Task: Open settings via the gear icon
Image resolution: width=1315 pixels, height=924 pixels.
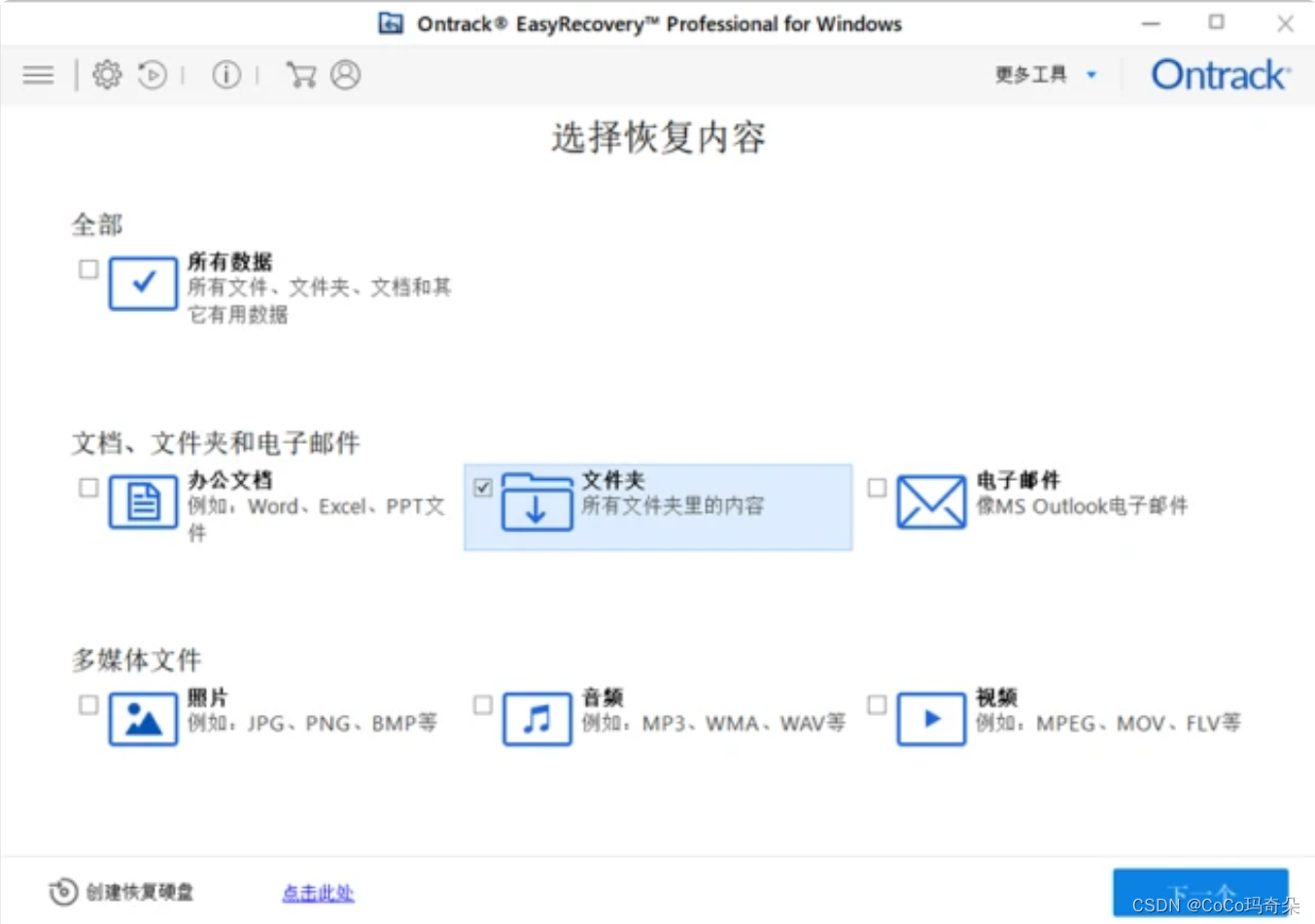Action: (x=107, y=75)
